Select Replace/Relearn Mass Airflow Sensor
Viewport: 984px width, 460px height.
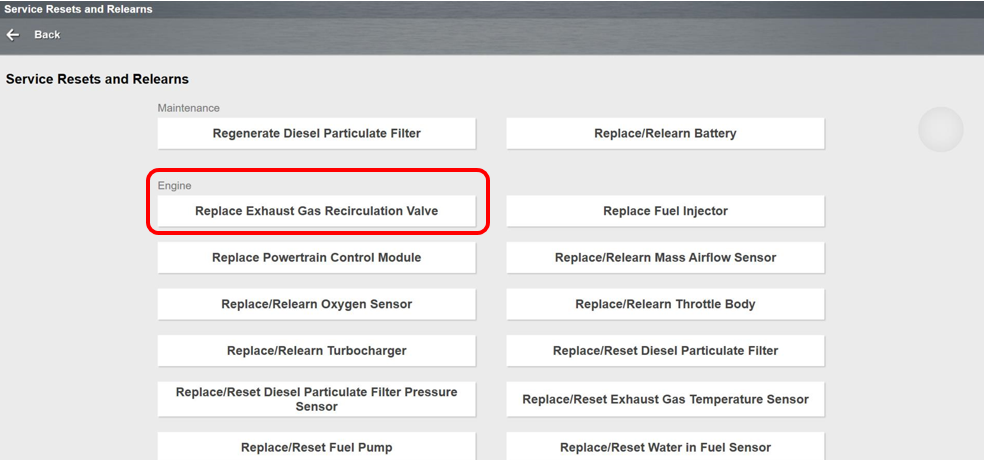coord(665,258)
